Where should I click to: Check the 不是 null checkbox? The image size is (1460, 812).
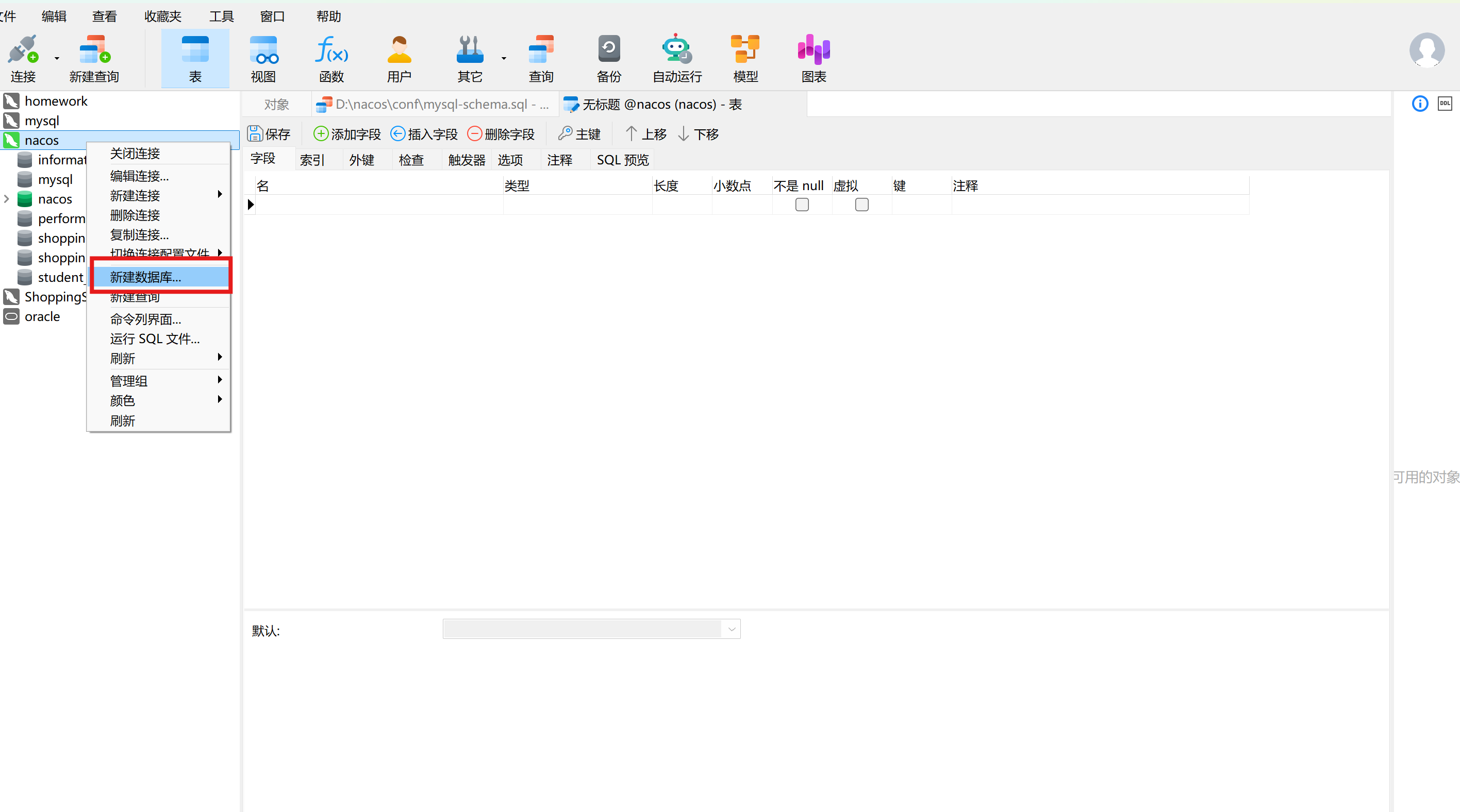(x=802, y=205)
